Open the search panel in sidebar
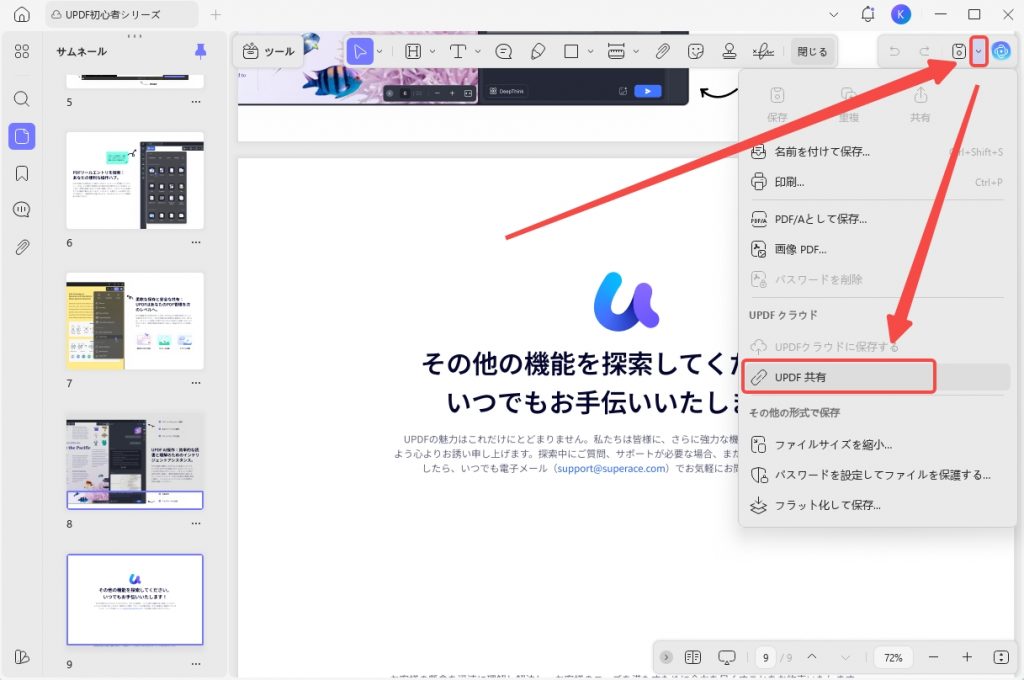The image size is (1024, 680). click(22, 99)
